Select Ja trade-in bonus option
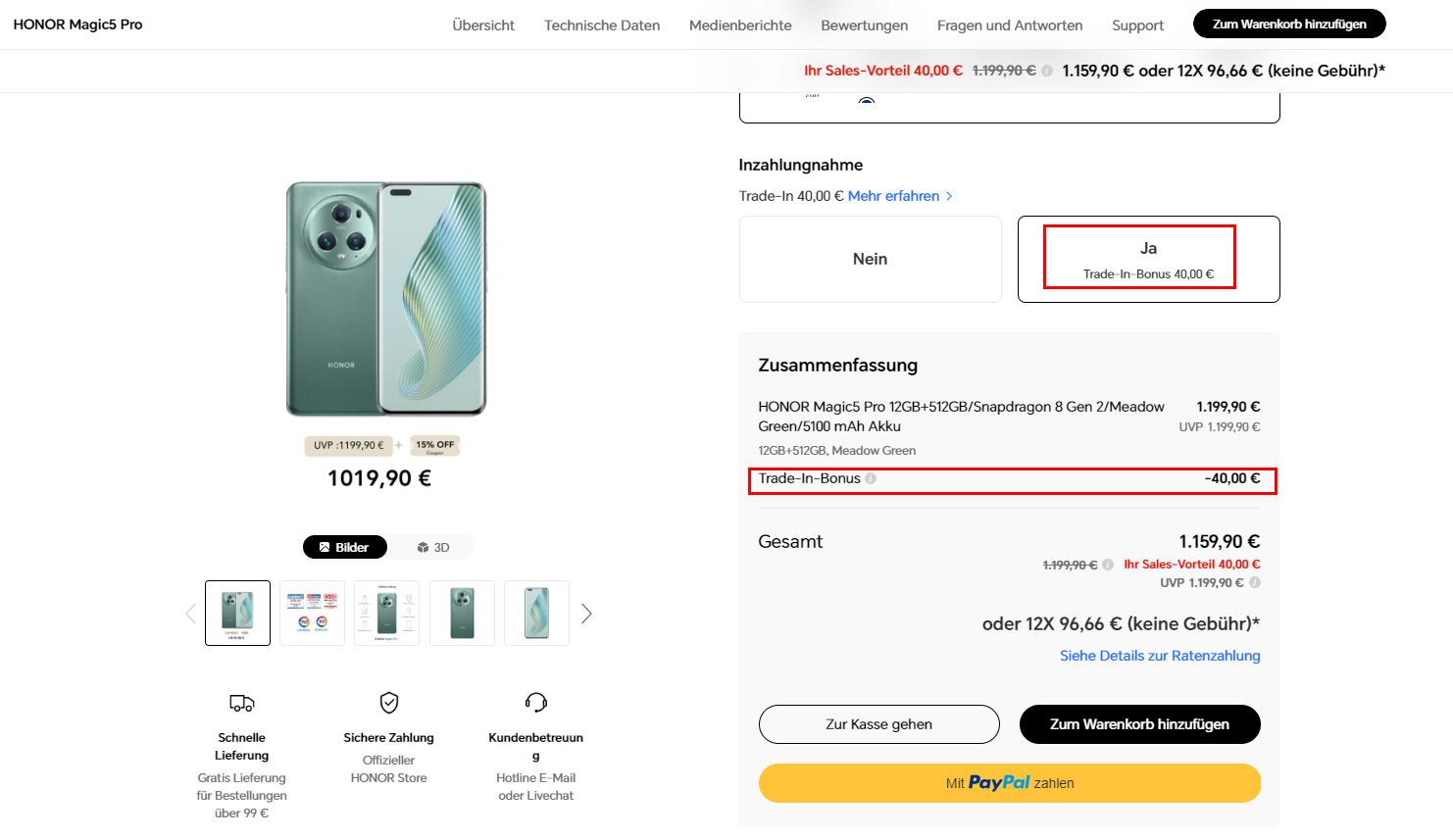Viewport: 1453px width, 840px height. (1148, 259)
